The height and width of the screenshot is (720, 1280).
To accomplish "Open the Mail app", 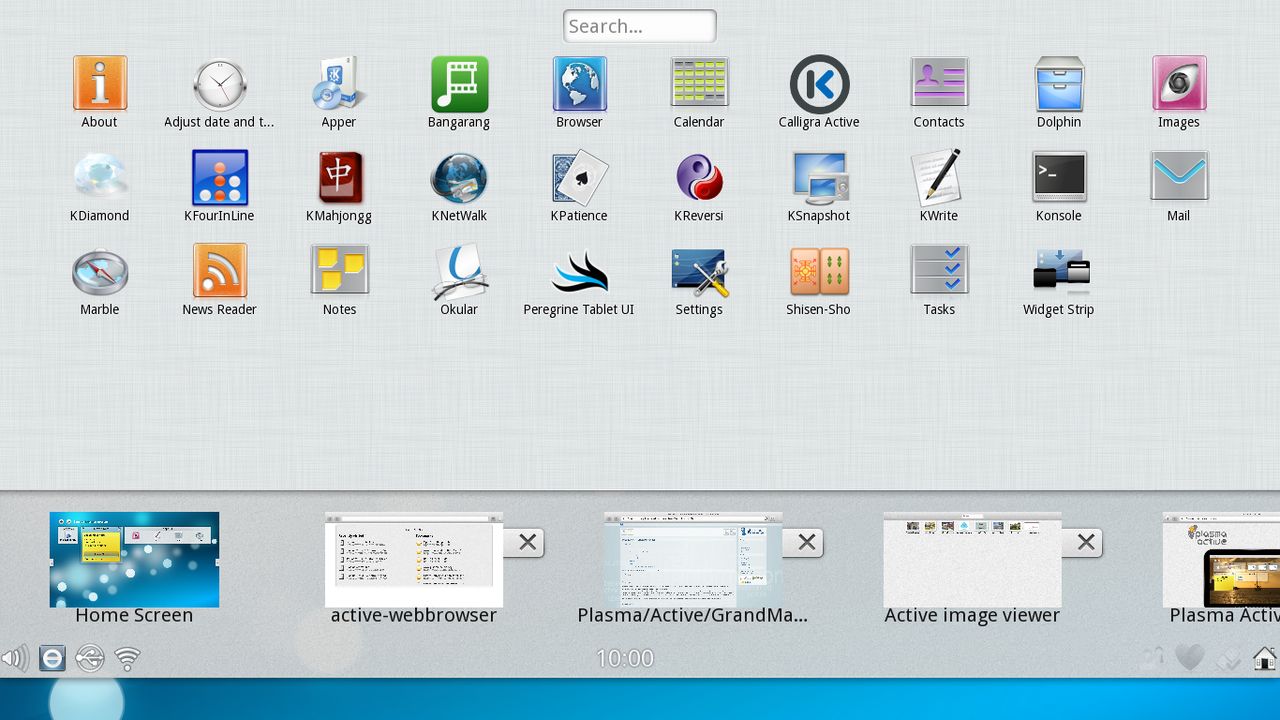I will point(1179,186).
